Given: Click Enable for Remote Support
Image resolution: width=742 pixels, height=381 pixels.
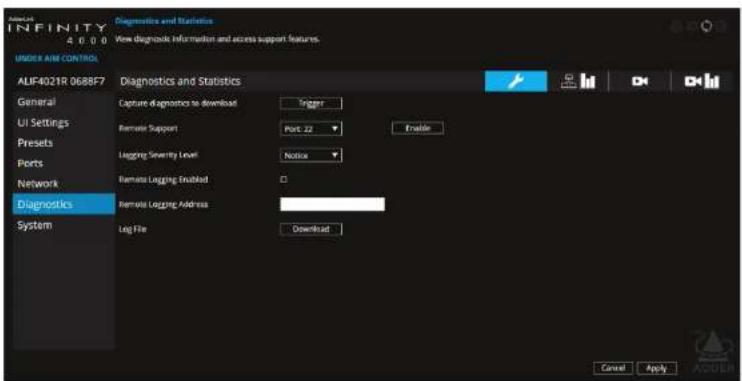Looking at the screenshot, I should click(417, 128).
